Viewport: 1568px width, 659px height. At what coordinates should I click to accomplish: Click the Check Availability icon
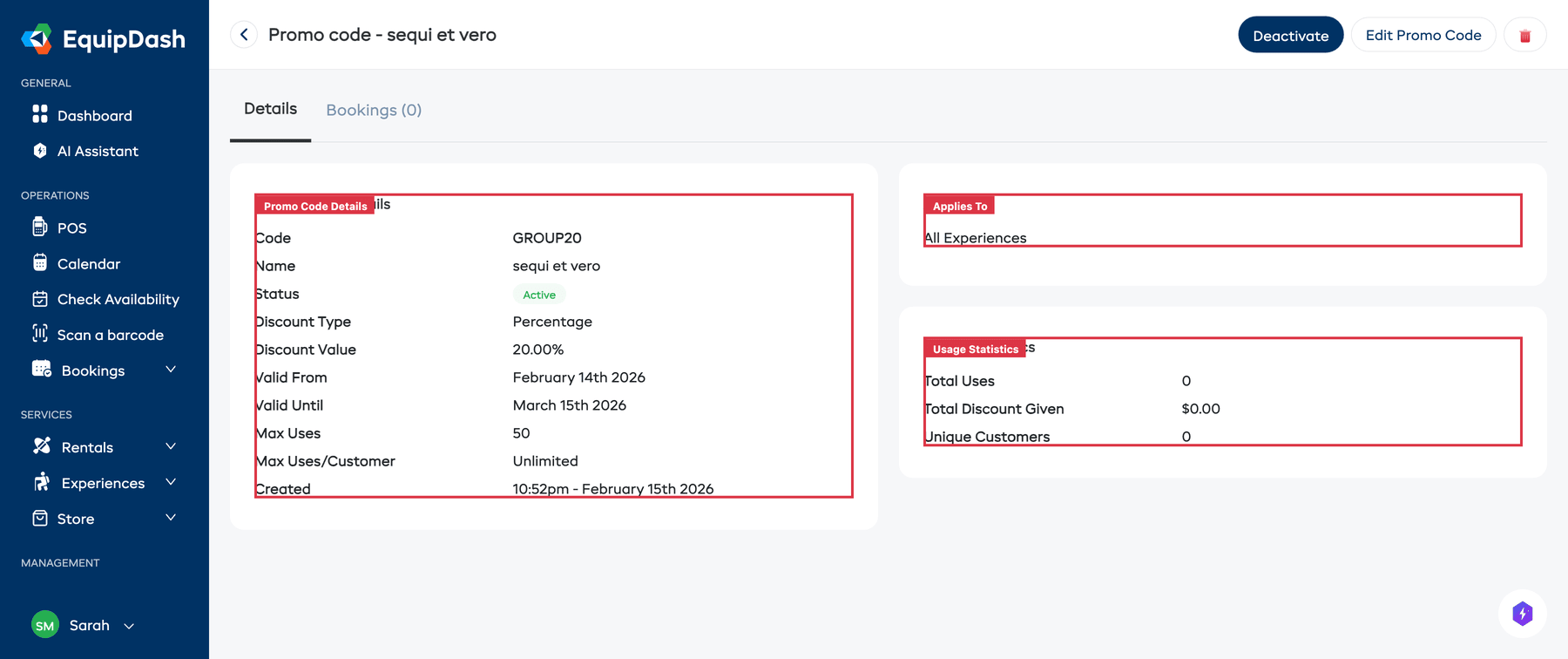pyautogui.click(x=40, y=299)
